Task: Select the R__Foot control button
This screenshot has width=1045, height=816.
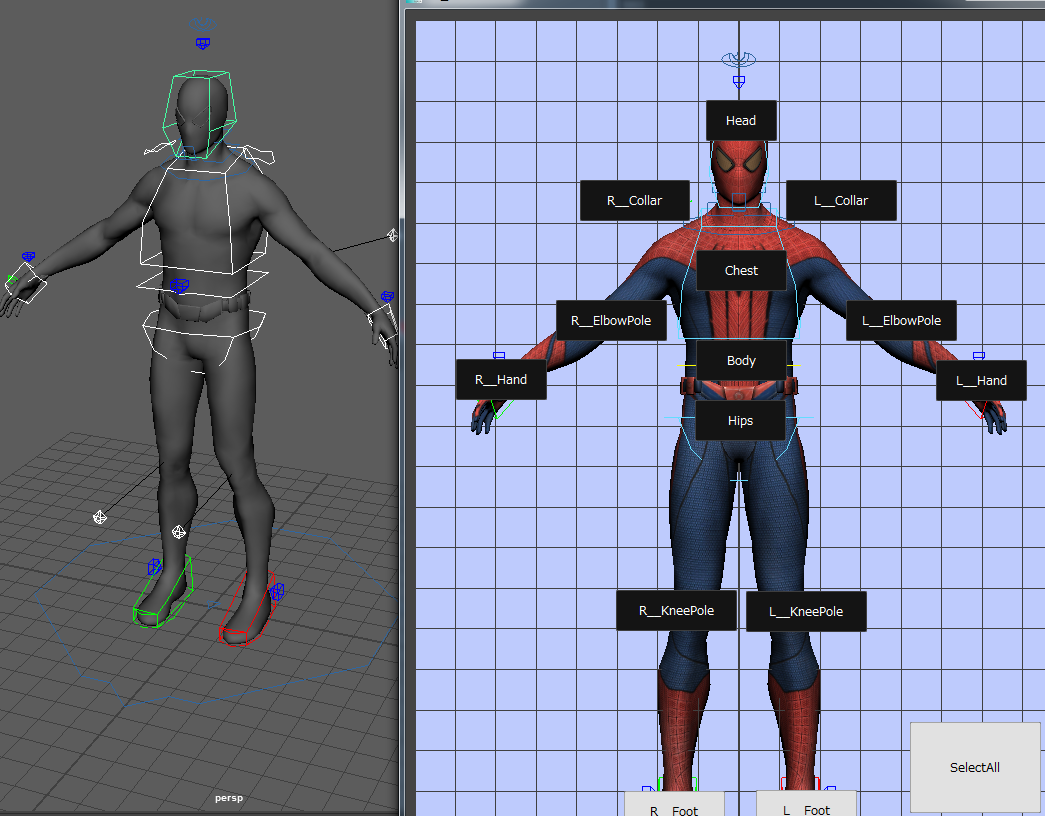Action: point(674,804)
